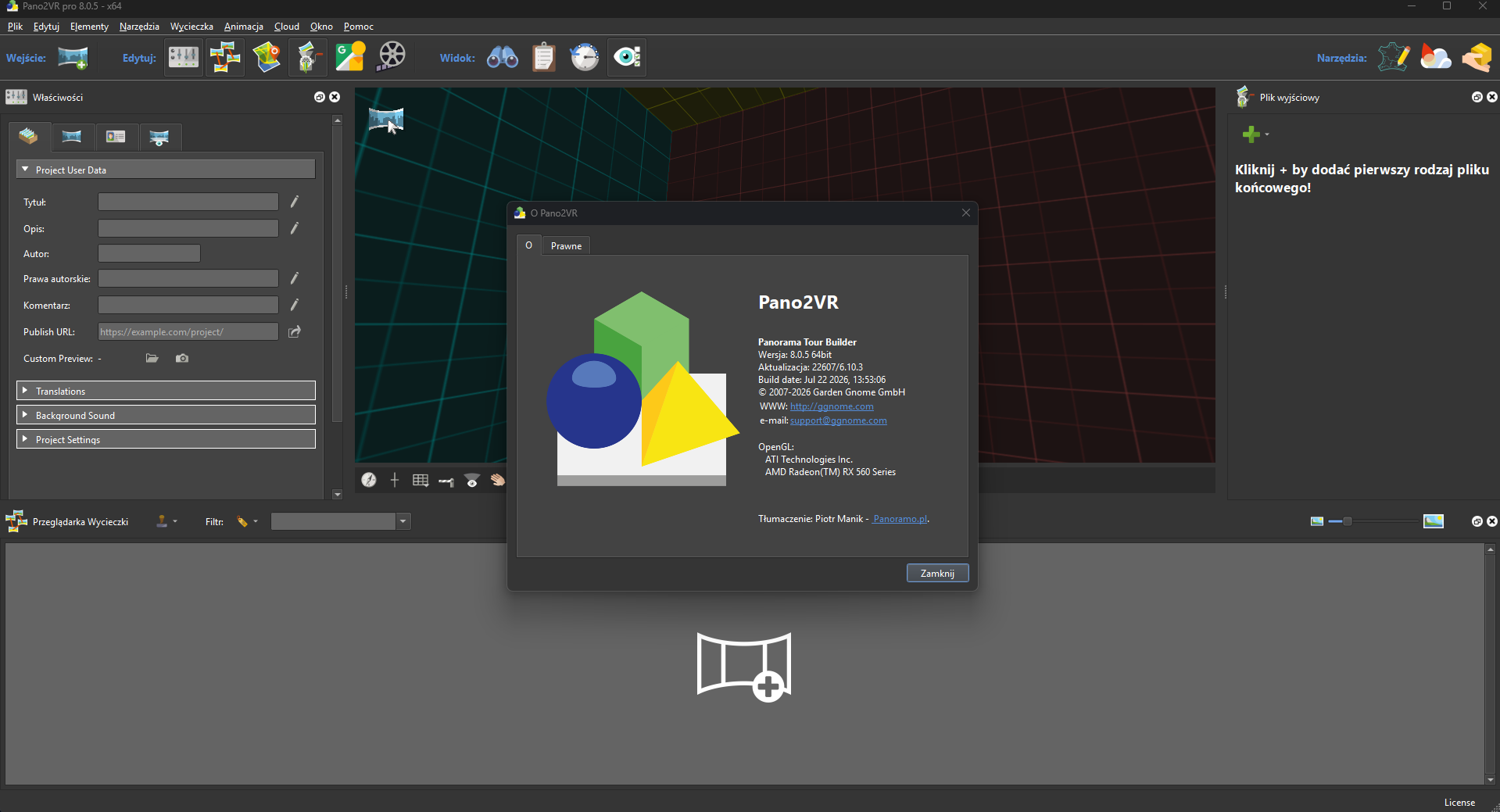Viewport: 1500px width, 812px height.
Task: Toggle the Output panel meat grinder button
Action: pyautogui.click(x=308, y=58)
